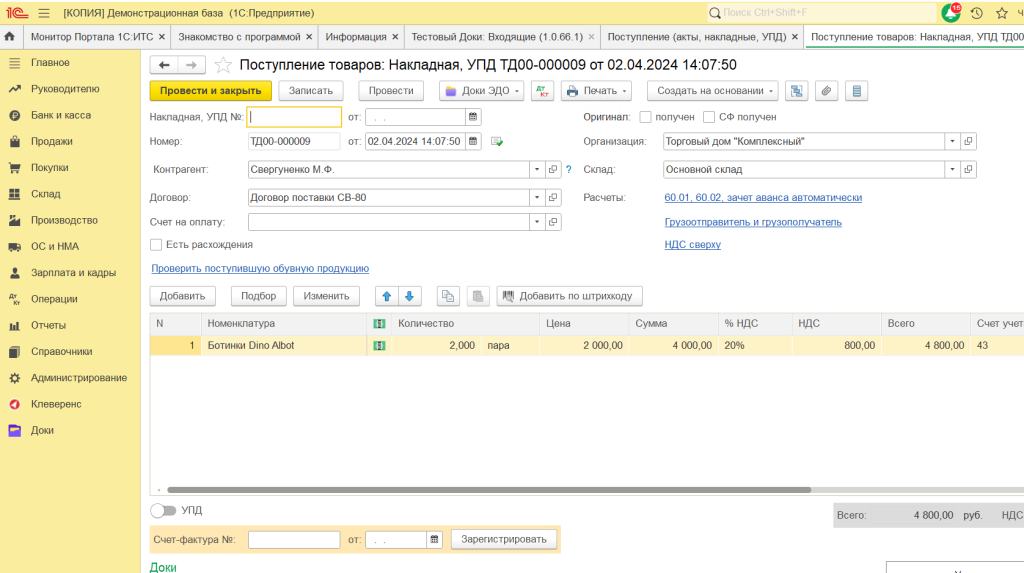
Task: Open Контрагент card with open icon
Action: pyautogui.click(x=553, y=169)
